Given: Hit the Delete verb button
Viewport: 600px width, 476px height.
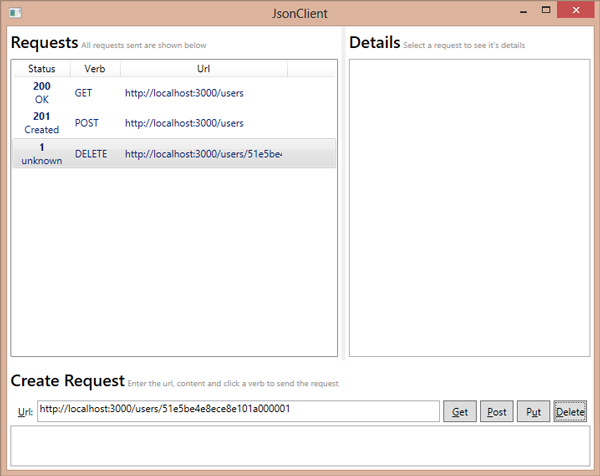Looking at the screenshot, I should pos(570,412).
